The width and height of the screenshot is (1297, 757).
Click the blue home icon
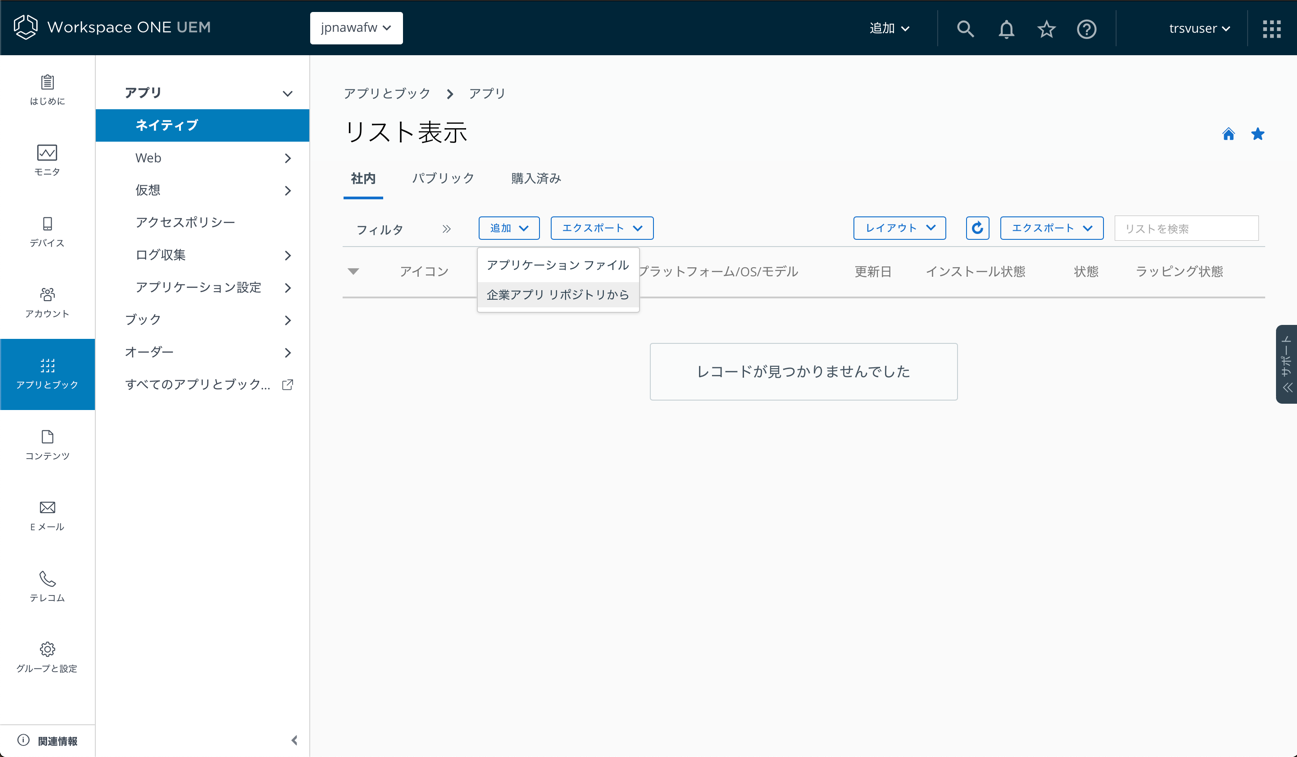pyautogui.click(x=1228, y=134)
